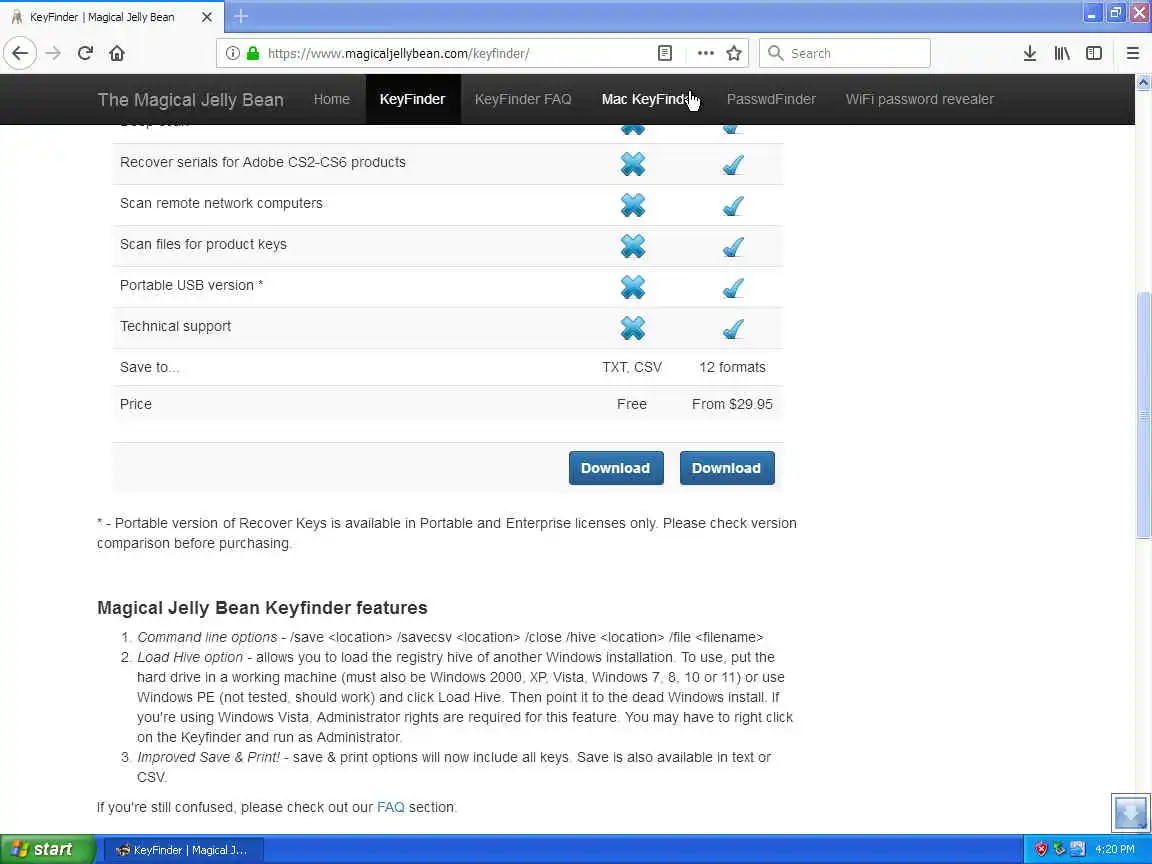Select the KeyFinder nav item
Screen dimensions: 1152x864
[x=412, y=99]
